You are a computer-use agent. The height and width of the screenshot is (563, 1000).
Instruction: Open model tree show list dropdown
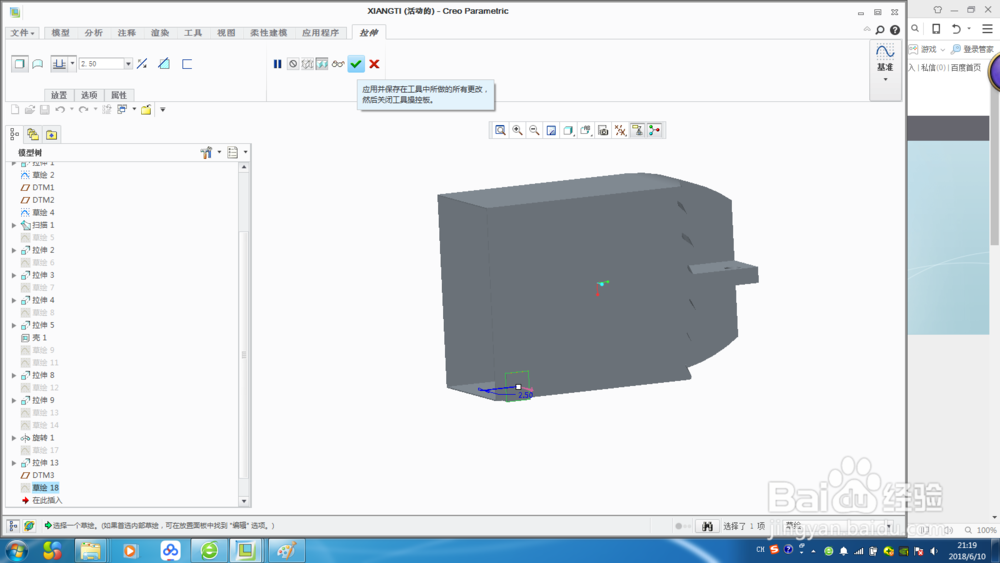tap(237, 152)
